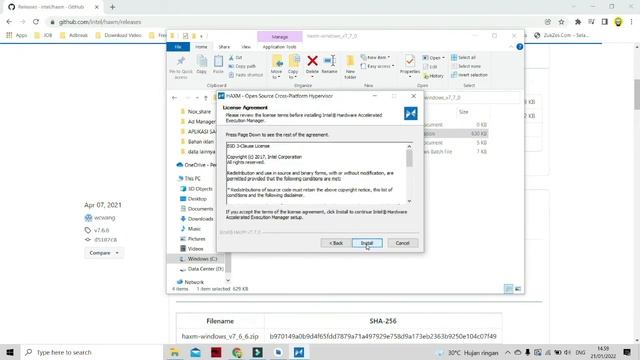Open the File tab in Explorer
This screenshot has width=640, height=360.
[x=178, y=47]
